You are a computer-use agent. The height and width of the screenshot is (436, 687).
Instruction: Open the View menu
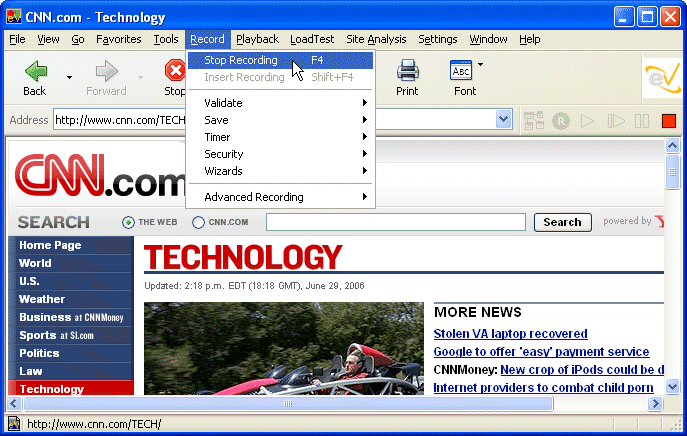[x=48, y=39]
